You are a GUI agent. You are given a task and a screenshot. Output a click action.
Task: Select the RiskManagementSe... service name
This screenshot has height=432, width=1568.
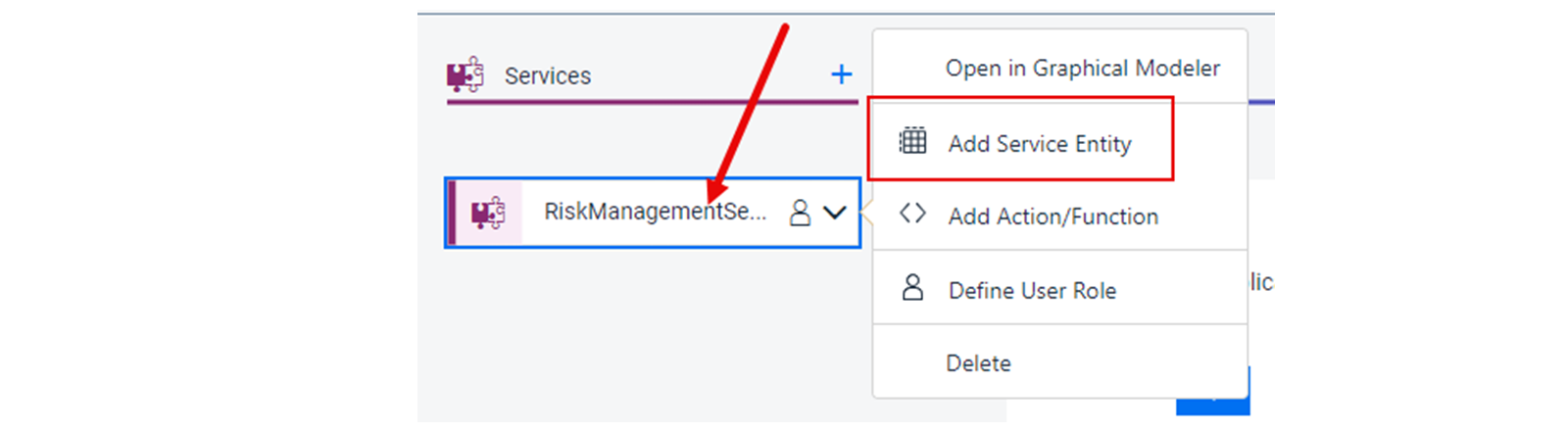[655, 212]
